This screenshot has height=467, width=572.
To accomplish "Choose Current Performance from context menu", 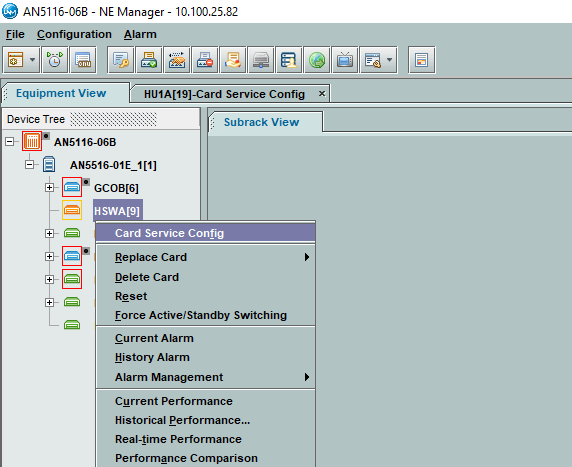I will pyautogui.click(x=206, y=401).
